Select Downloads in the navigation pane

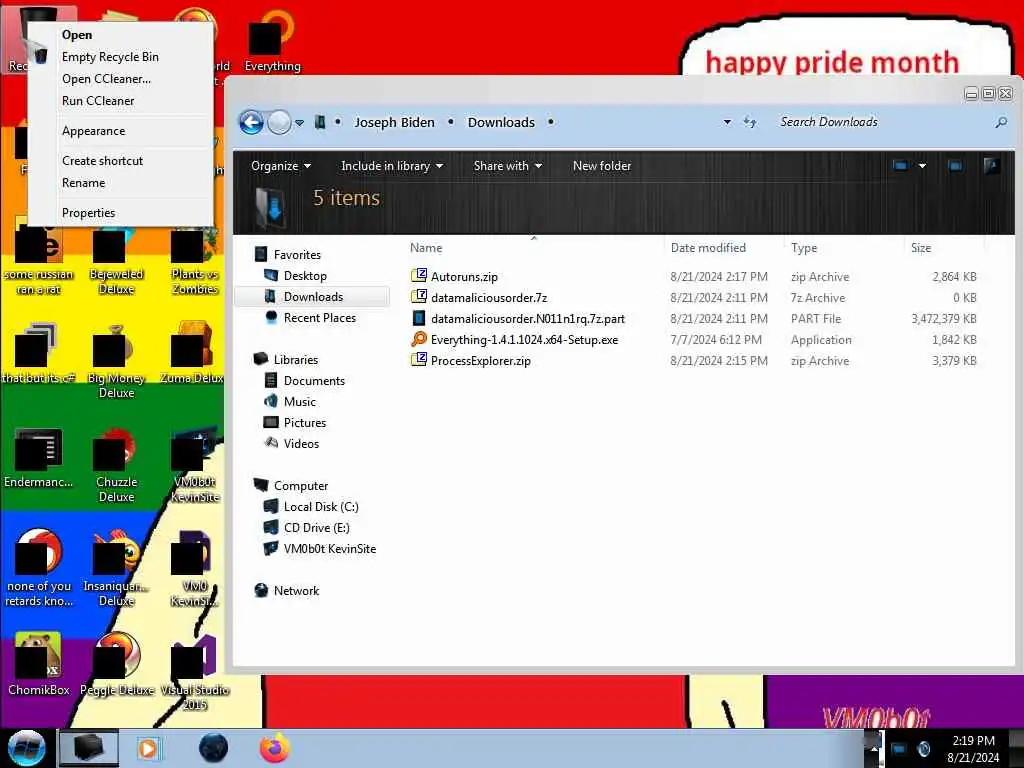click(x=313, y=296)
